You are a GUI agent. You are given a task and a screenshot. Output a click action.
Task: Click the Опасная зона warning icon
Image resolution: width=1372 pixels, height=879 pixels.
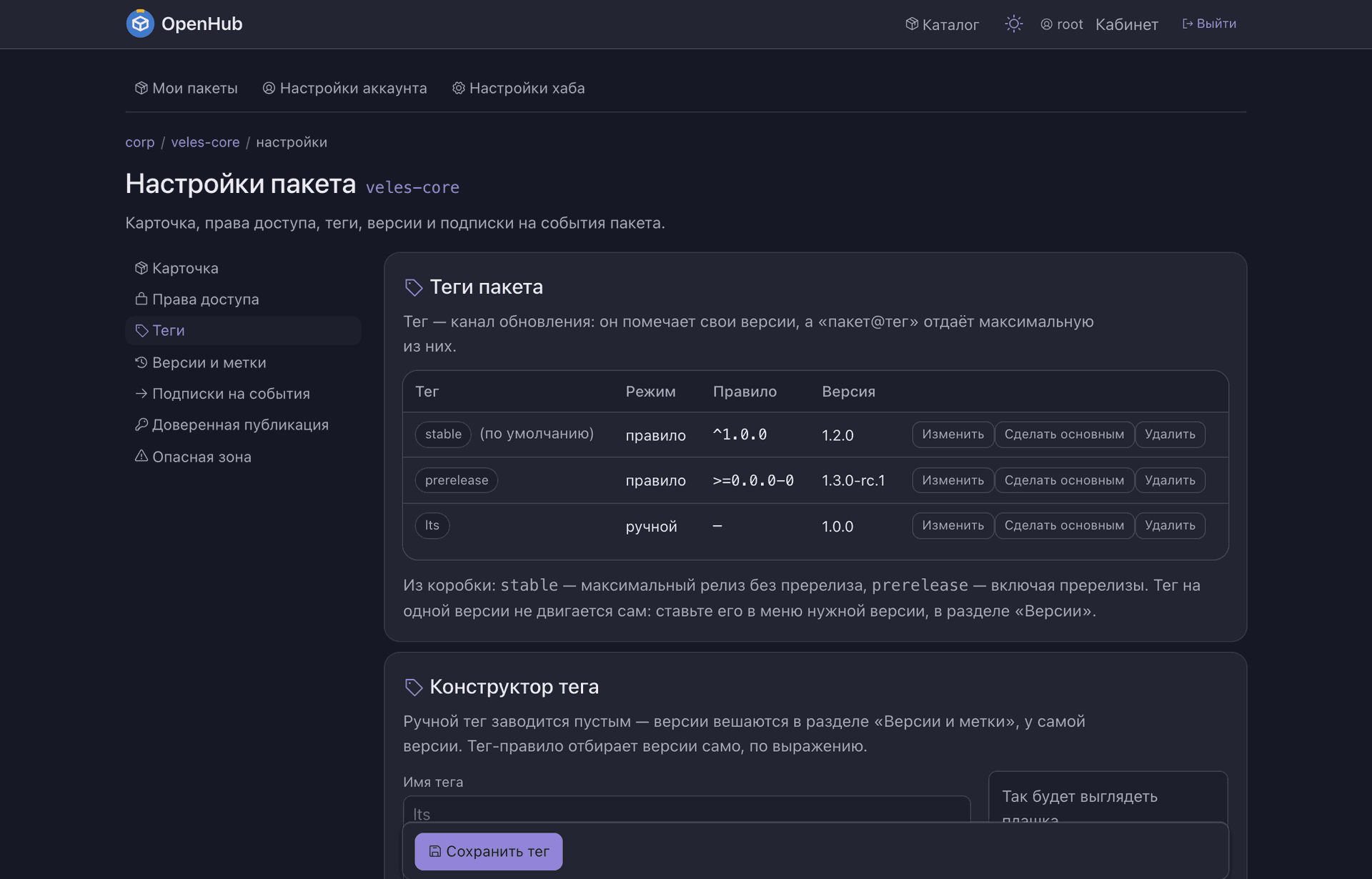pos(141,456)
